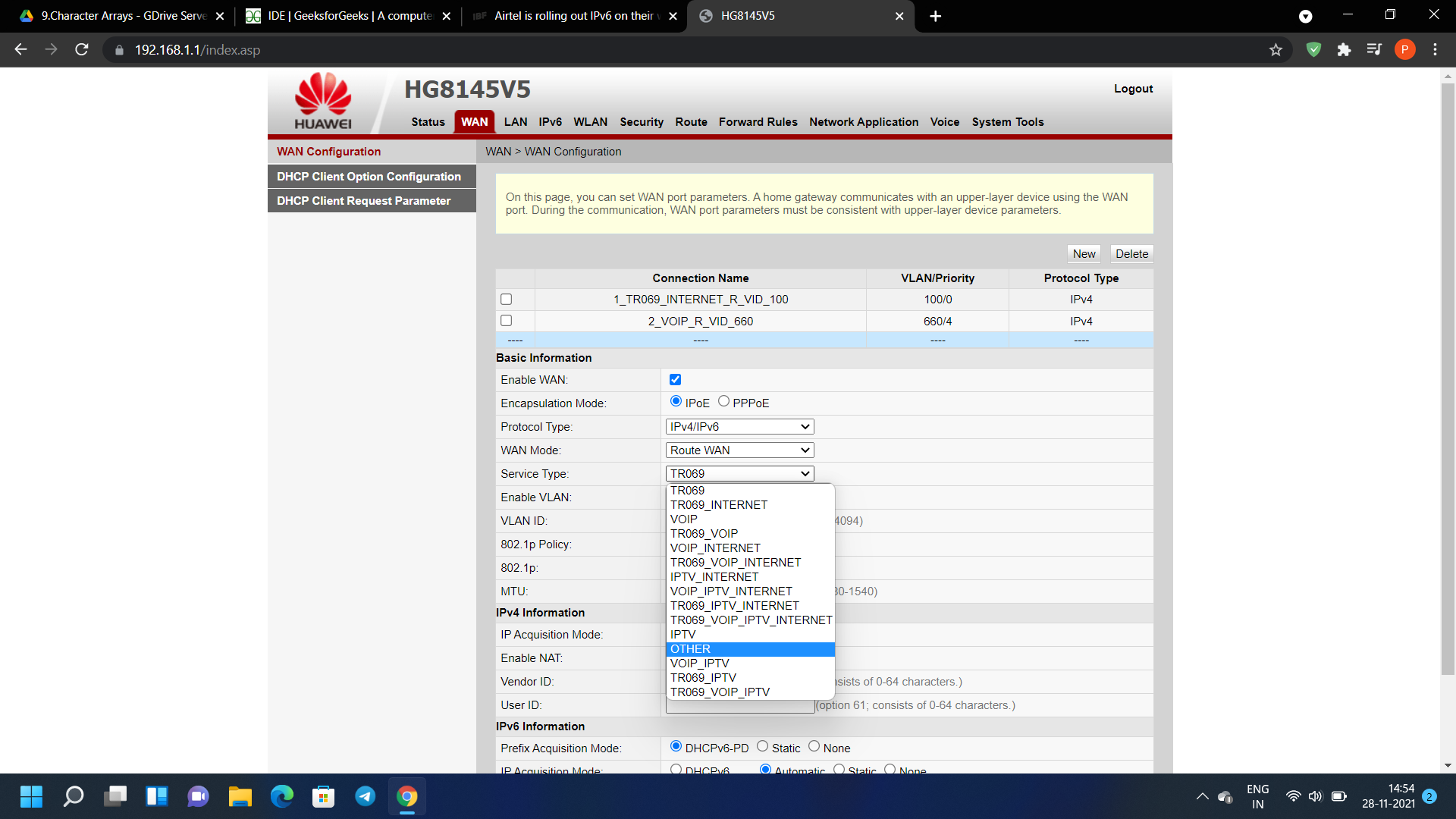Bookmark this page with the star icon
Image resolution: width=1456 pixels, height=819 pixels.
pyautogui.click(x=1276, y=49)
